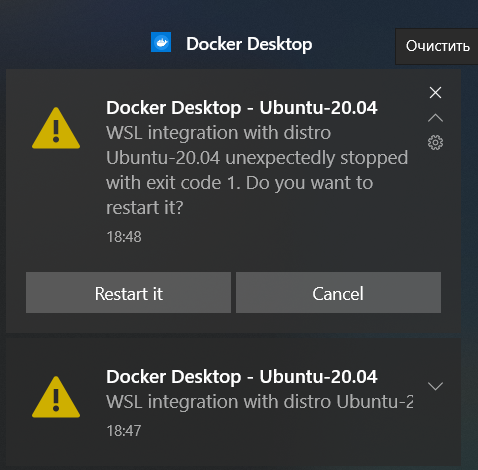
Task: Expand the 18:47 notification using down chevron
Action: [435, 386]
